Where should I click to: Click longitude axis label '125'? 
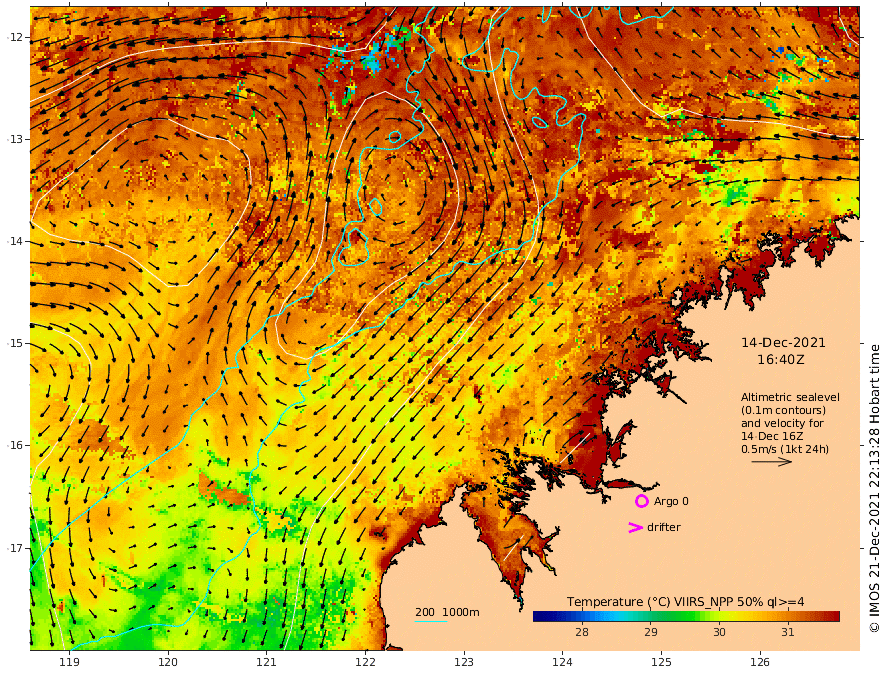pos(661,663)
